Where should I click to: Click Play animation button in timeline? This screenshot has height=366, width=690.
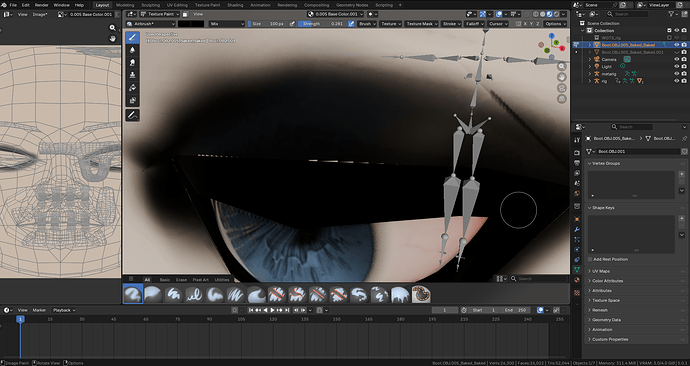(273, 310)
